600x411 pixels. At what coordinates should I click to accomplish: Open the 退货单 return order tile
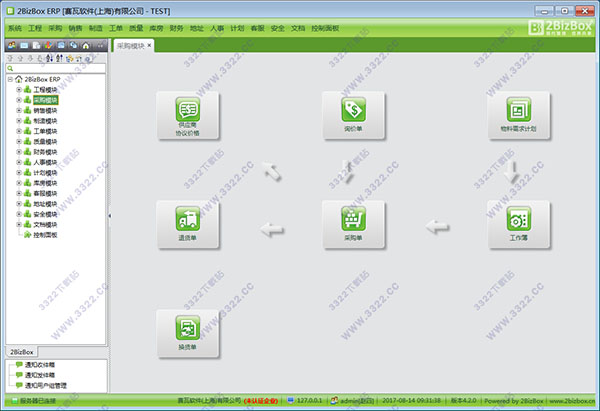[x=188, y=225]
